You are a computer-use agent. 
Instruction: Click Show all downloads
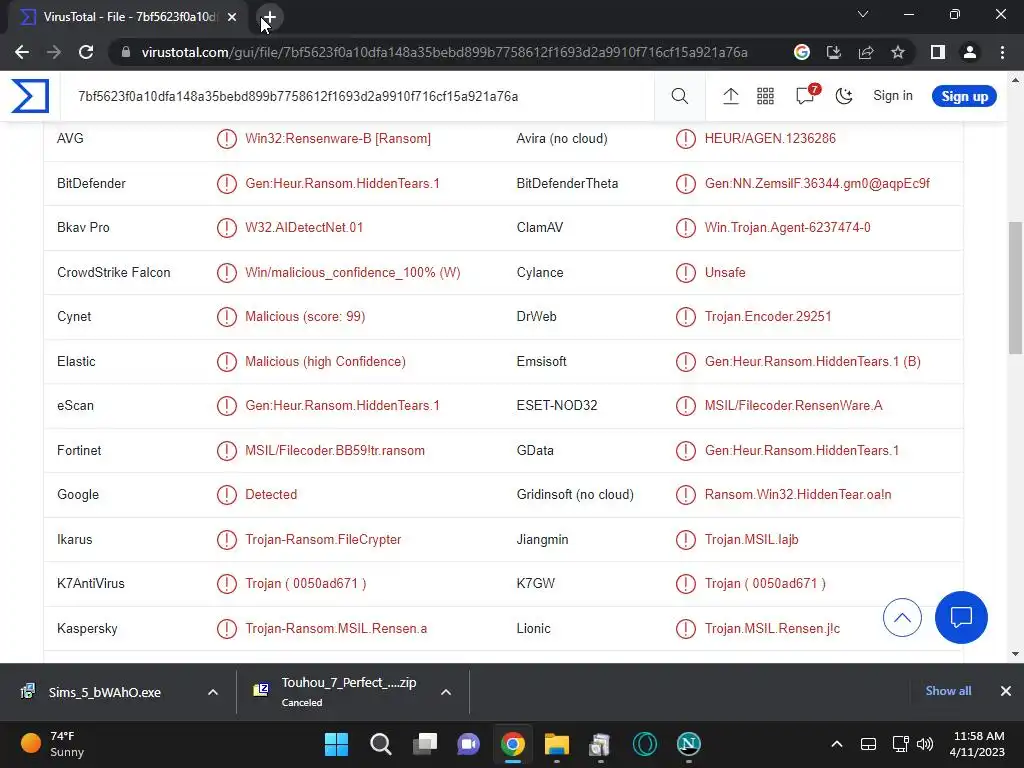948,691
